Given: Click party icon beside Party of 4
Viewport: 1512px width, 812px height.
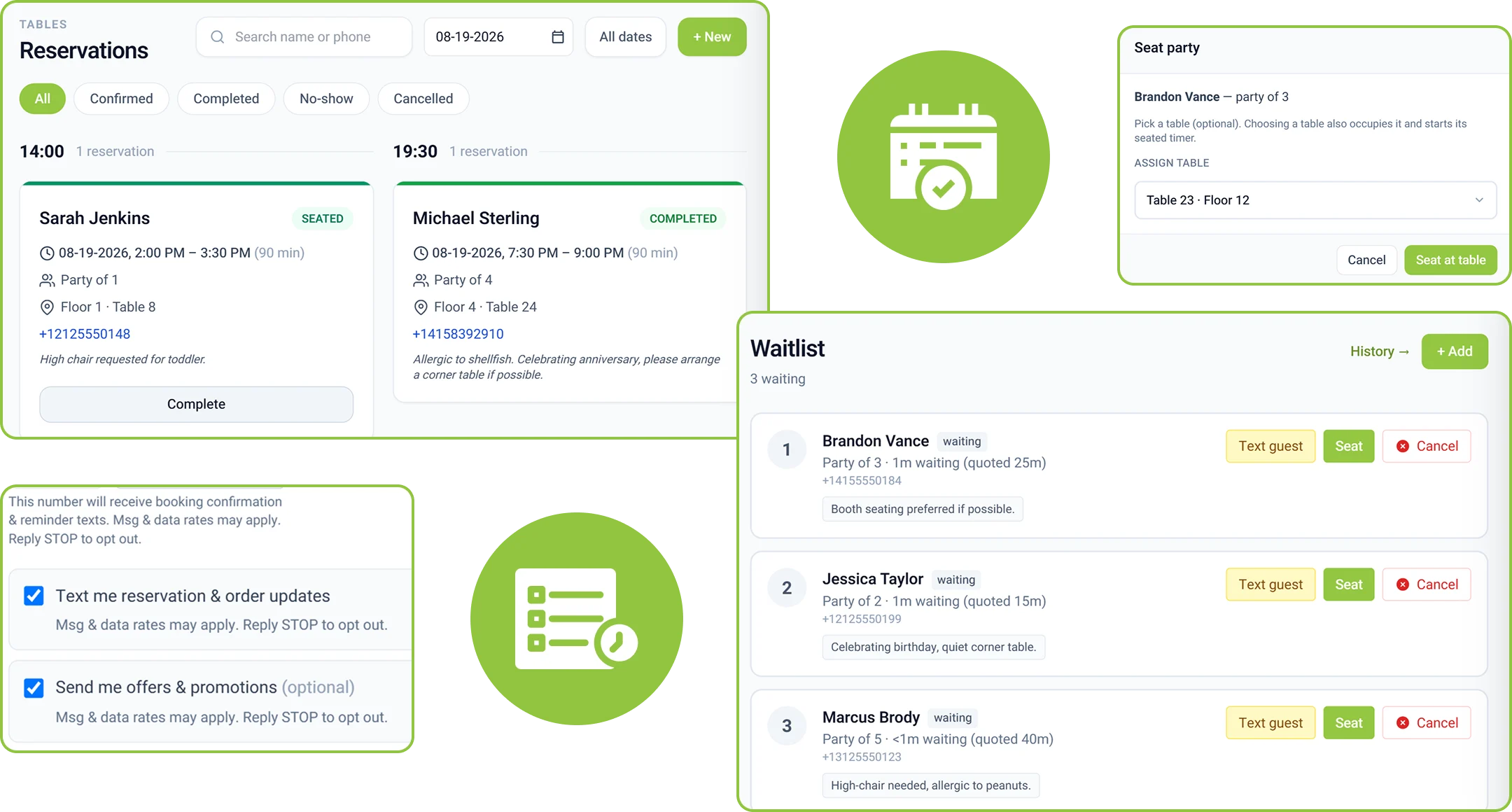Looking at the screenshot, I should click(421, 281).
